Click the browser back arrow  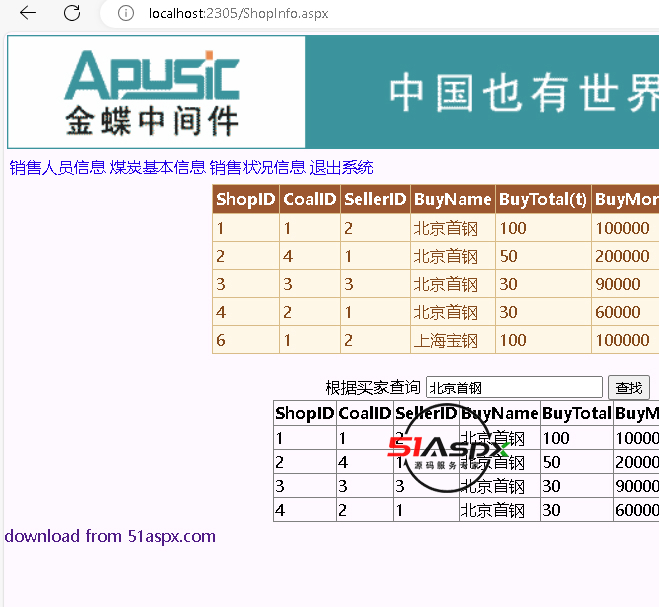tap(28, 13)
